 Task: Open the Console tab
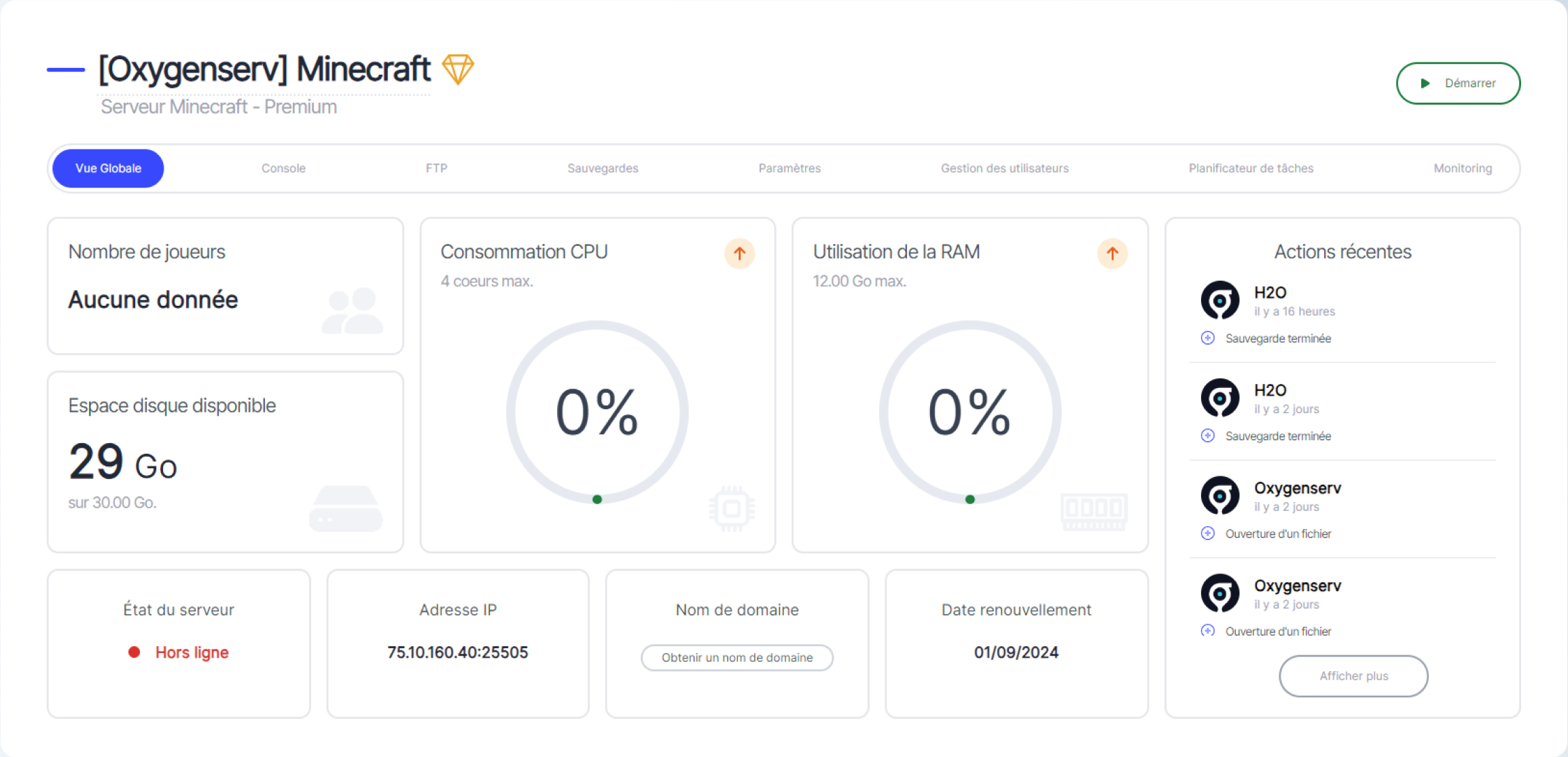point(283,168)
